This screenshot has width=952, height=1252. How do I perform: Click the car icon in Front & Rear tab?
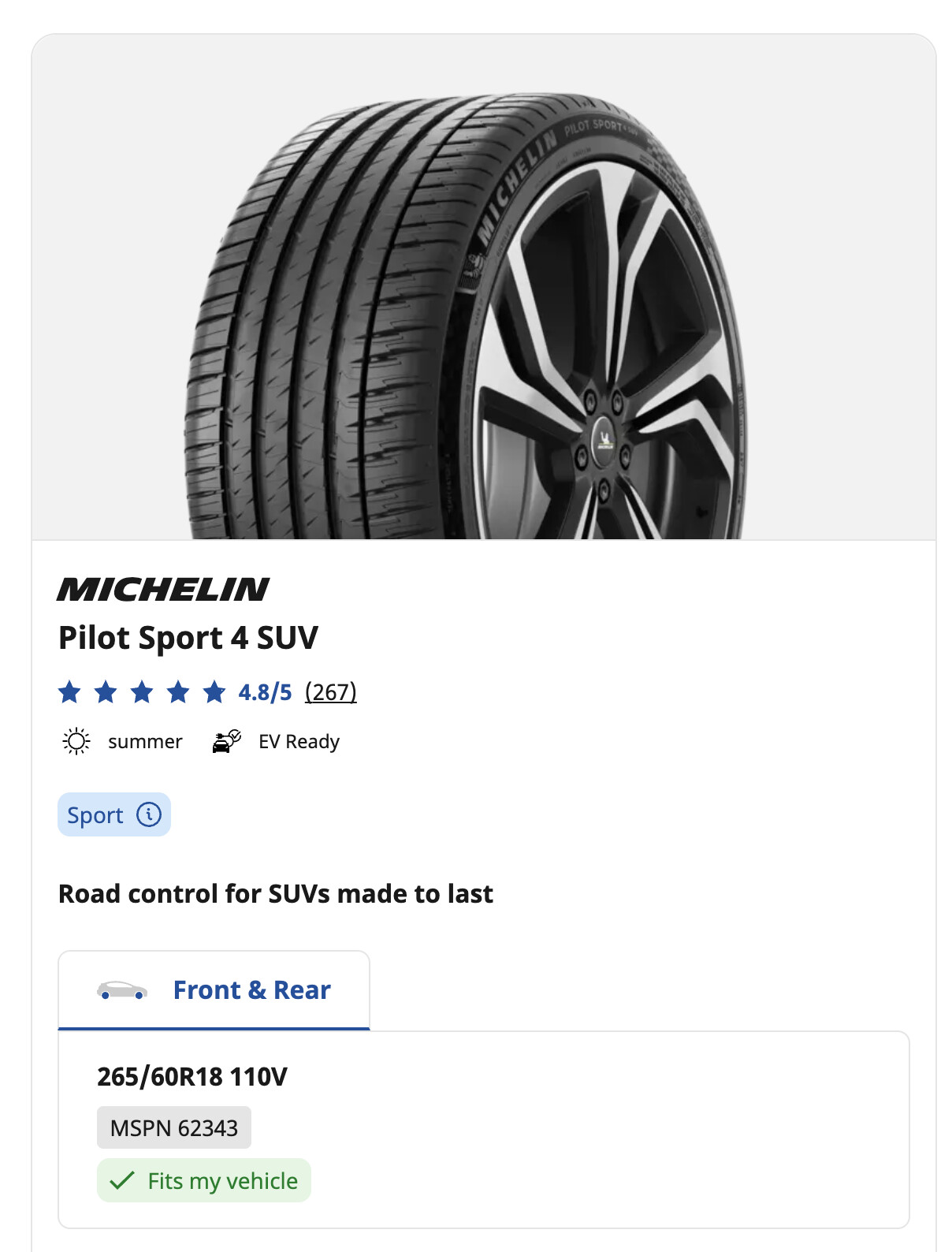pyautogui.click(x=122, y=990)
